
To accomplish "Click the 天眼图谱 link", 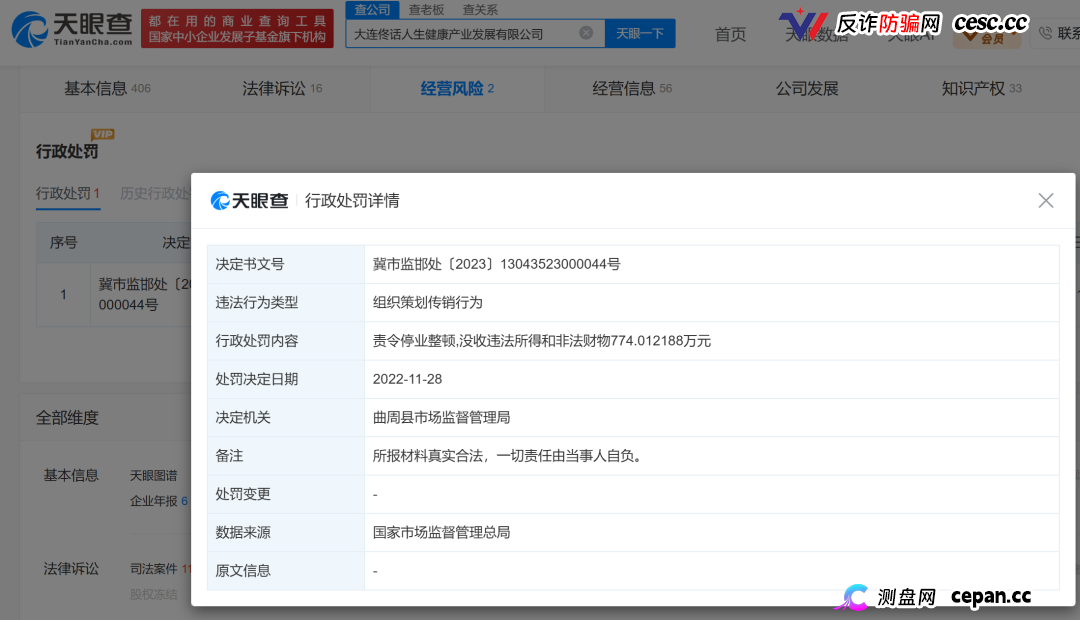I will click(154, 475).
